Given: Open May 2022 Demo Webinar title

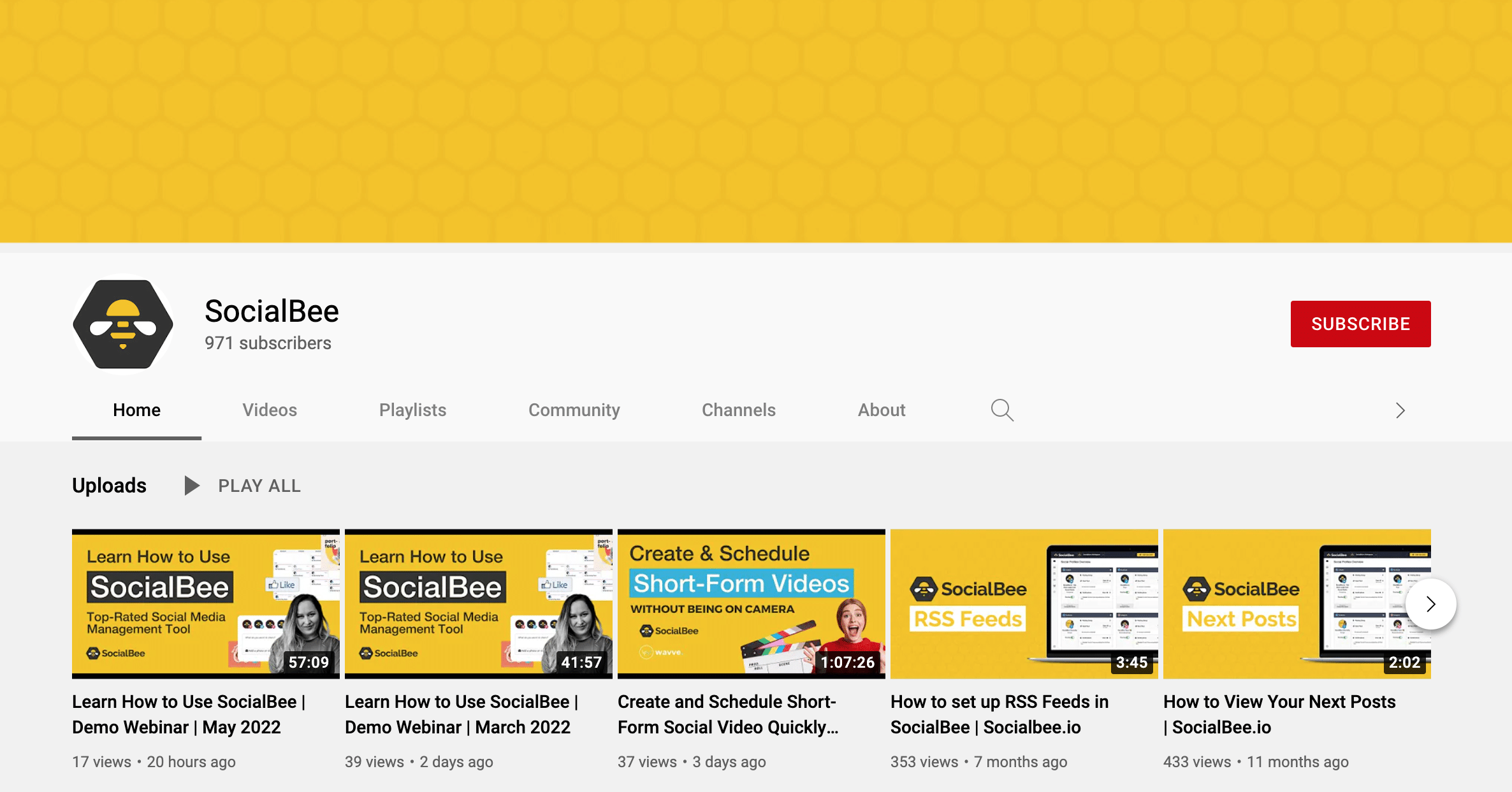Looking at the screenshot, I should pyautogui.click(x=189, y=714).
